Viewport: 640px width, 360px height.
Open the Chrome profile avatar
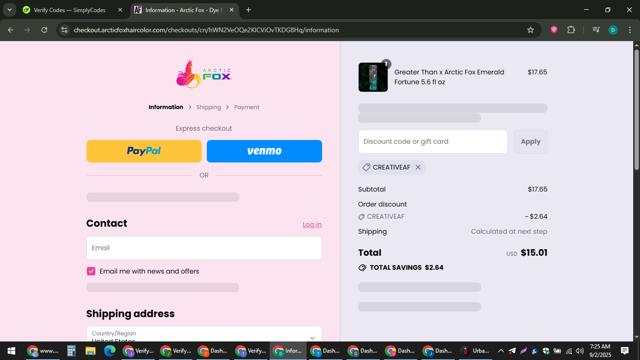point(613,30)
